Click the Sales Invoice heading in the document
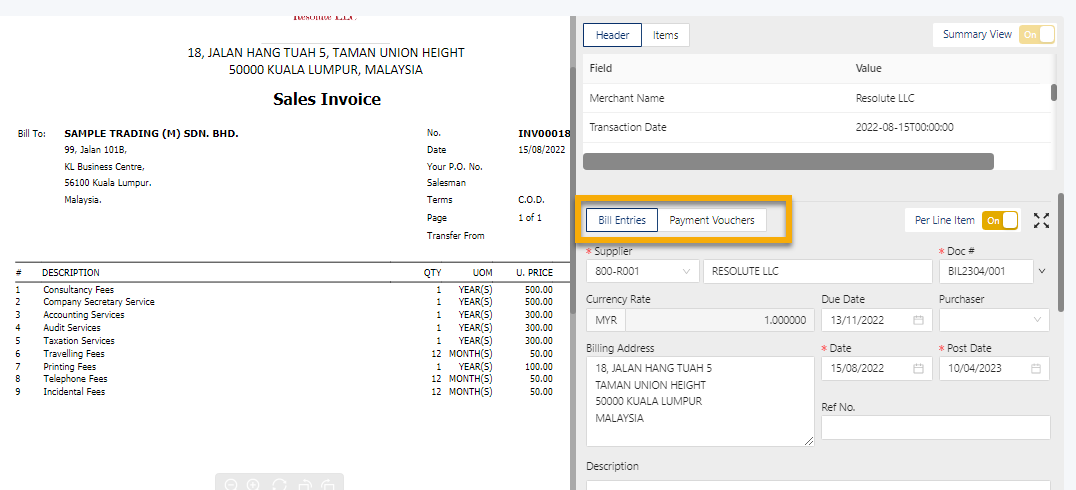Image resolution: width=1076 pixels, height=490 pixels. pyautogui.click(x=327, y=99)
